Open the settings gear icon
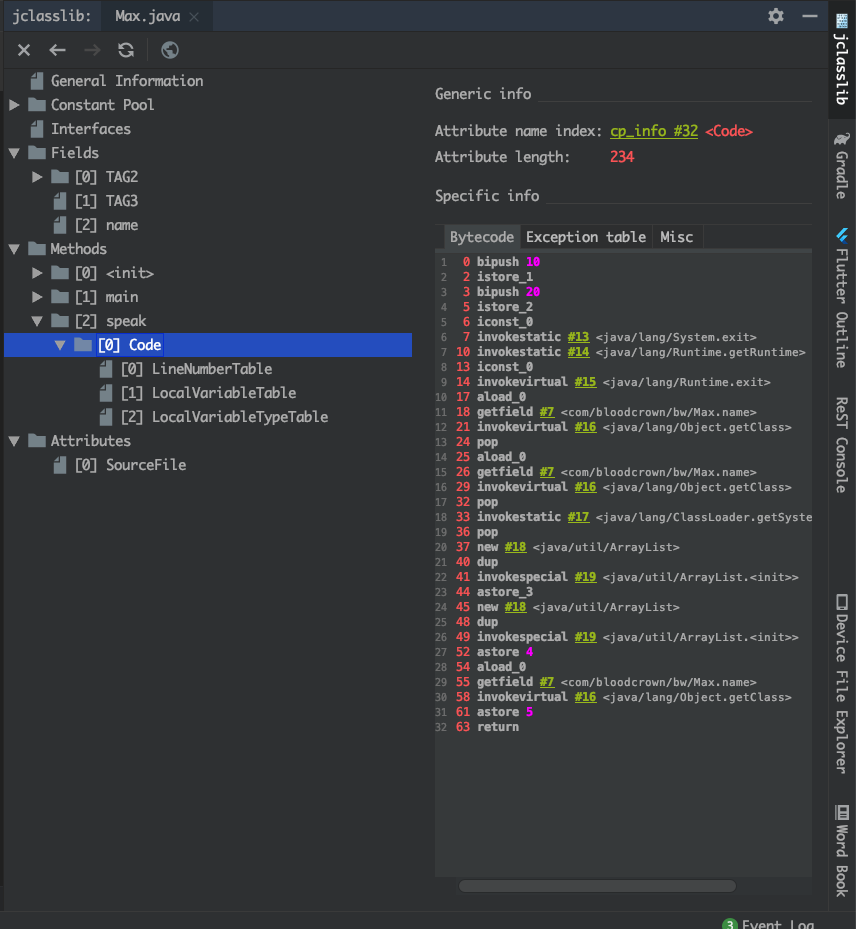This screenshot has height=929, width=856. (776, 16)
